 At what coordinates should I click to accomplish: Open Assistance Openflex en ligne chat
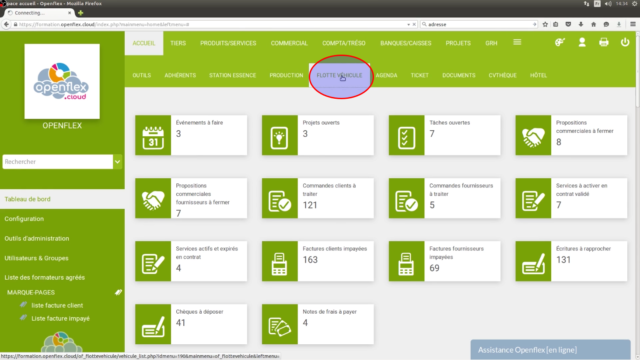click(x=551, y=350)
